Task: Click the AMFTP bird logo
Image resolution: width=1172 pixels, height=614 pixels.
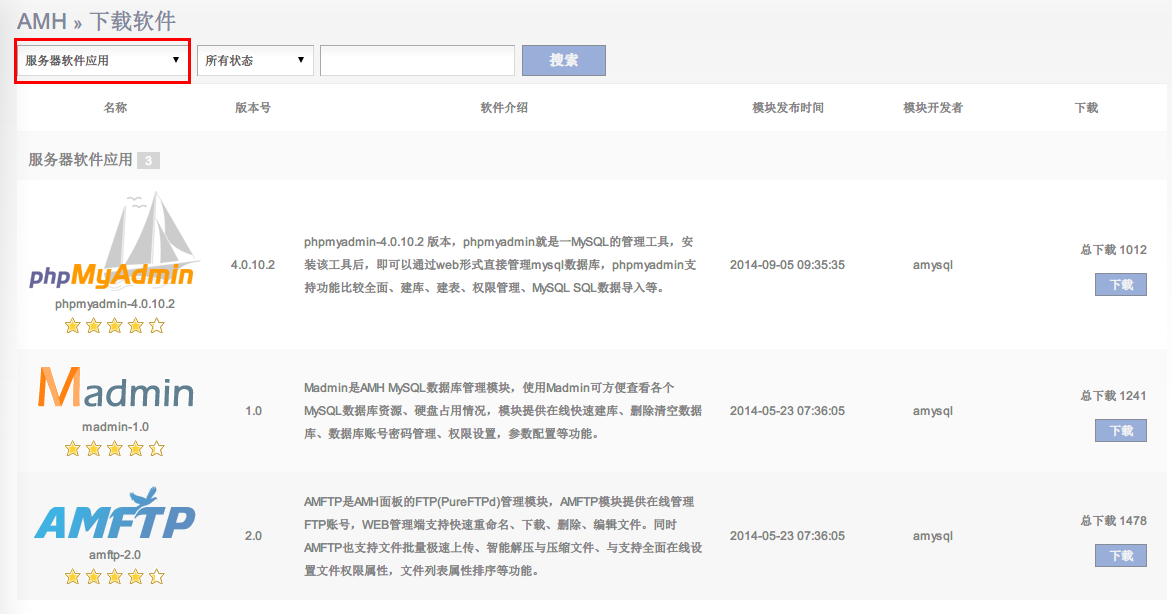Action: coord(114,515)
